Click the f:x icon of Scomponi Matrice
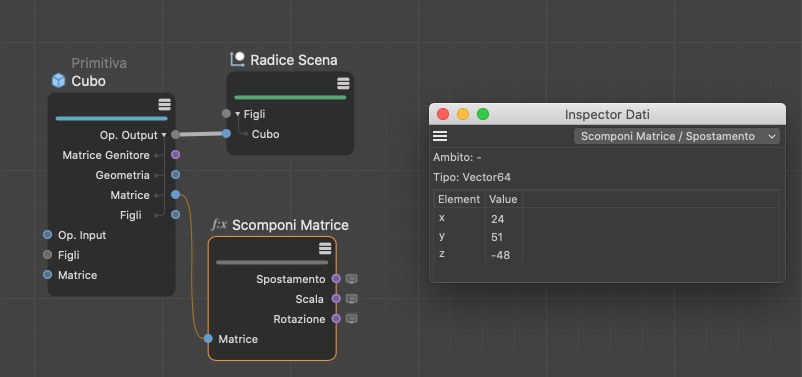This screenshot has height=377, width=802. (x=219, y=225)
